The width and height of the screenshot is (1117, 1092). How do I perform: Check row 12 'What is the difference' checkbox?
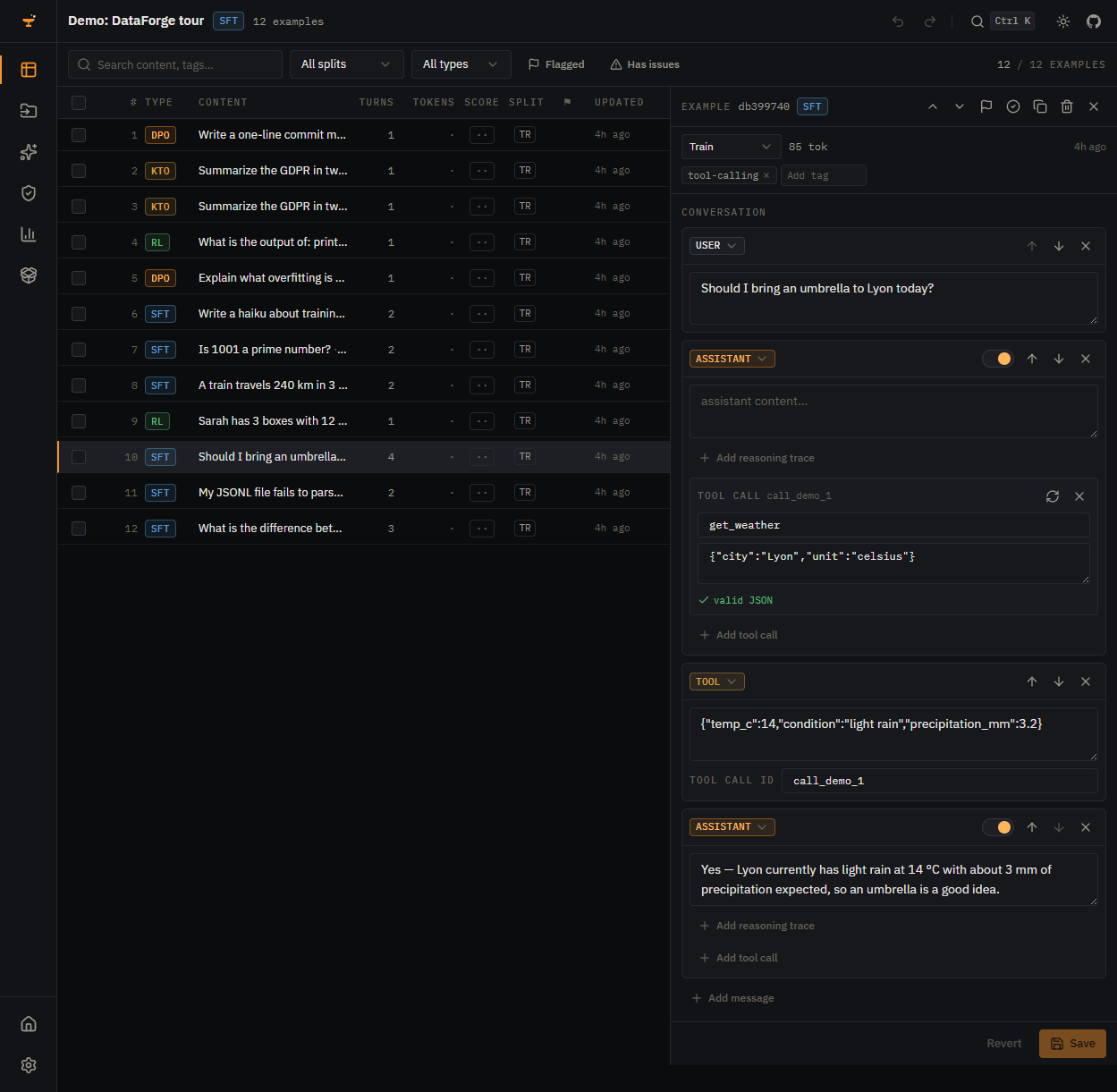79,529
